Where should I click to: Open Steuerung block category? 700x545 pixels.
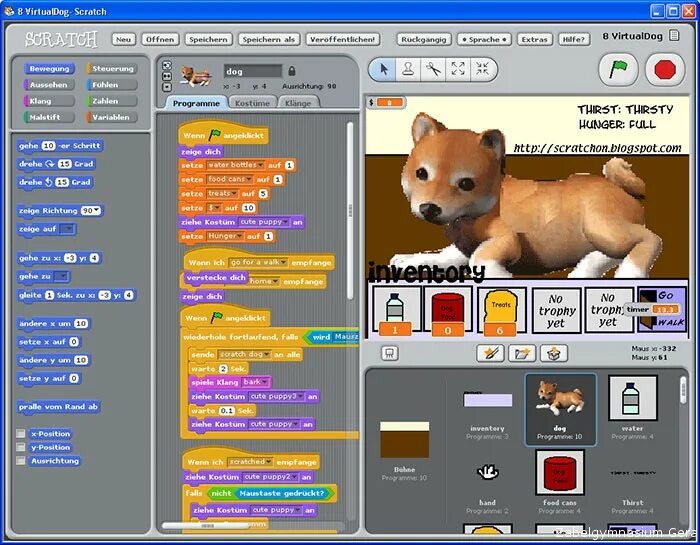(112, 69)
